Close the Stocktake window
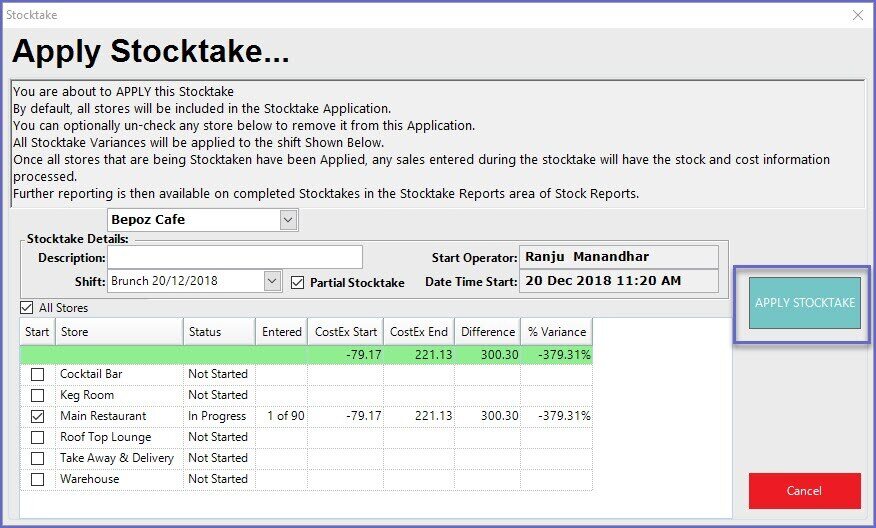Viewport: 876px width, 528px height. click(x=857, y=15)
